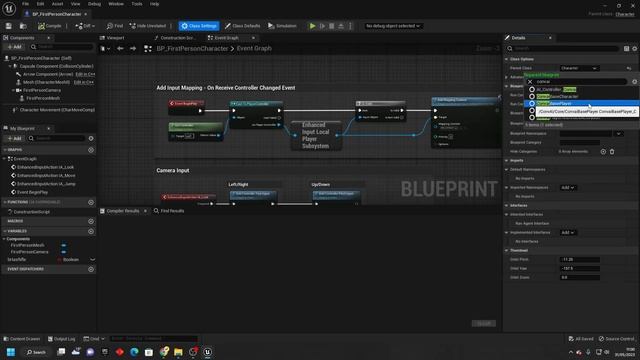Click the Add button in My Blueprint panel

pyautogui.click(x=14, y=138)
